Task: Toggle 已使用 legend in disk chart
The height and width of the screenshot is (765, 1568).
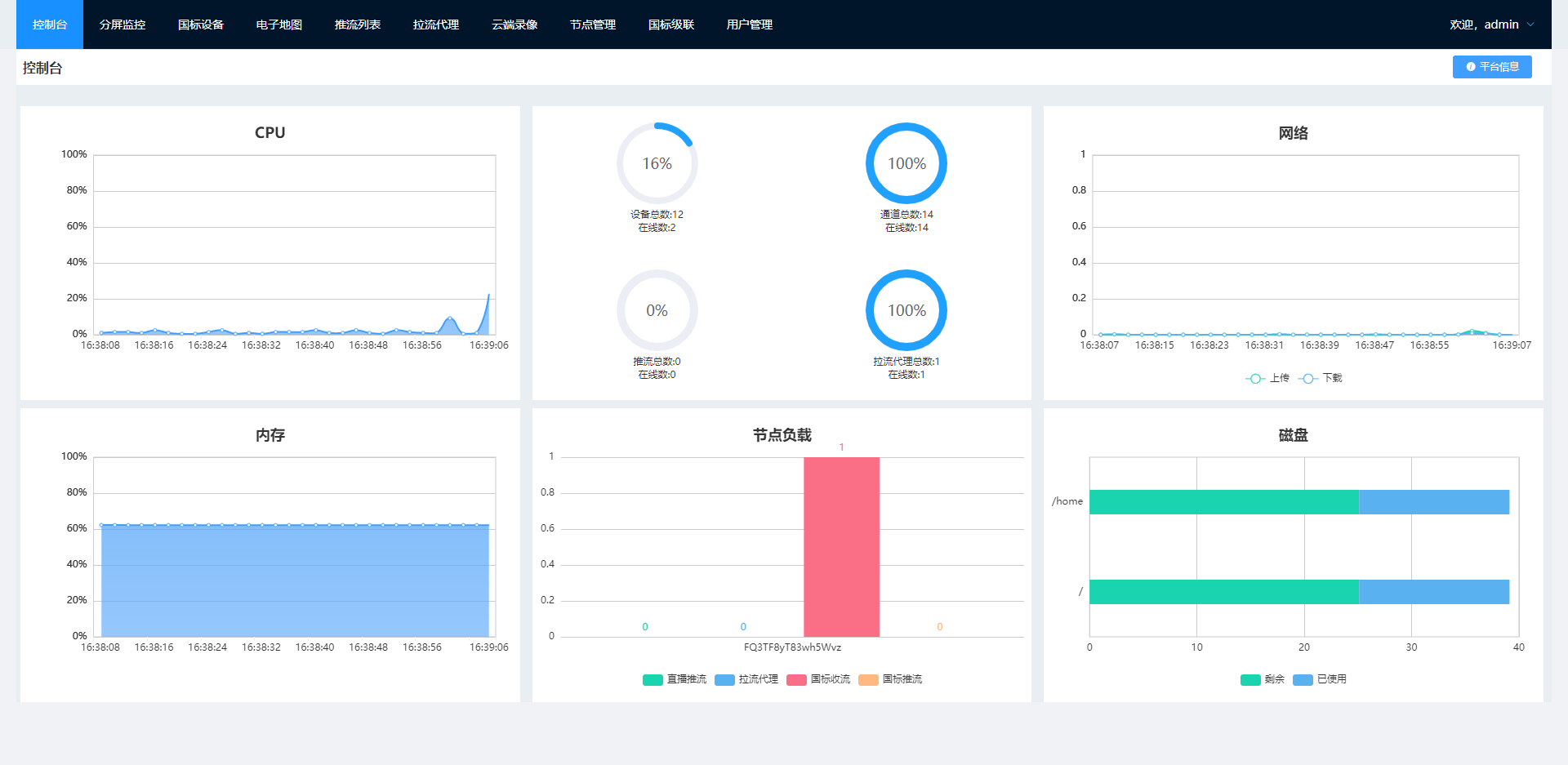Action: 1320,679
